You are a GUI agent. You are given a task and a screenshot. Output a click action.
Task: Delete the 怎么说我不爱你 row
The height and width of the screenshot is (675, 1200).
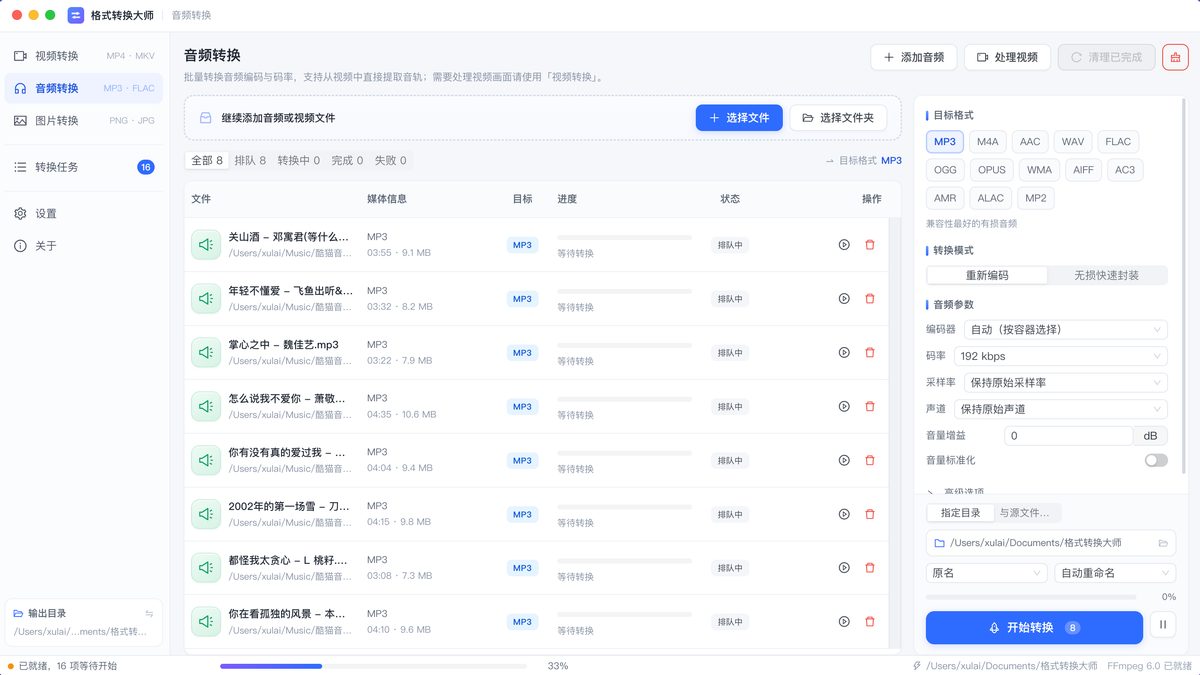(869, 407)
